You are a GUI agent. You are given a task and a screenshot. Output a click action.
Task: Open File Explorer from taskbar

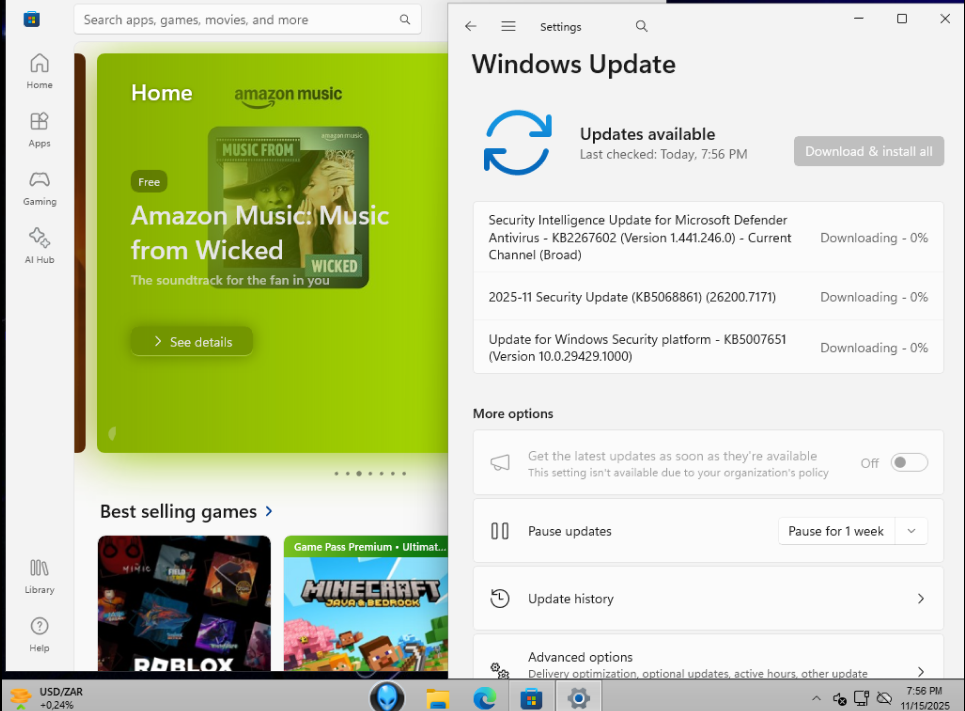click(438, 698)
